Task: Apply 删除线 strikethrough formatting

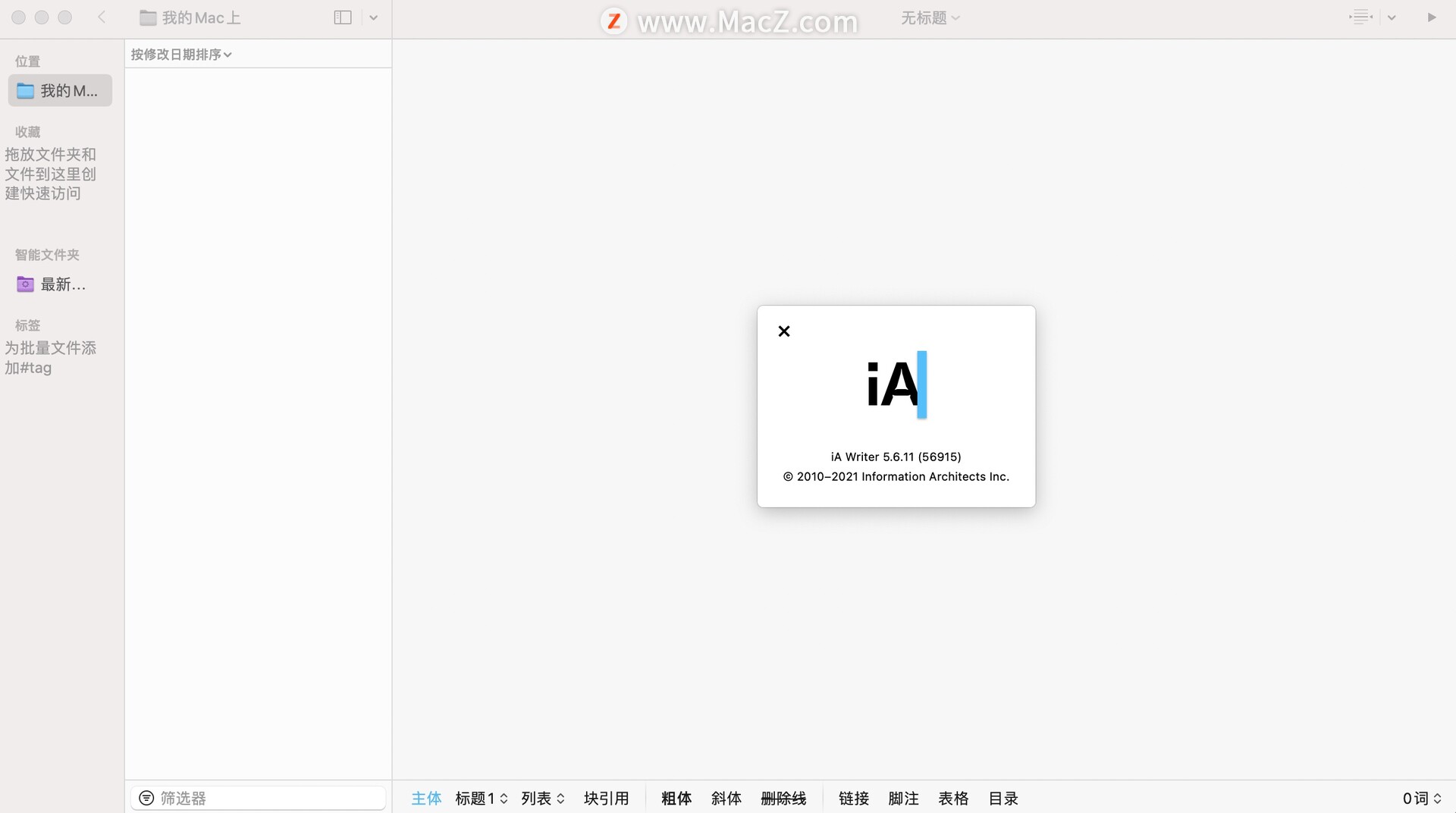Action: pos(783,799)
